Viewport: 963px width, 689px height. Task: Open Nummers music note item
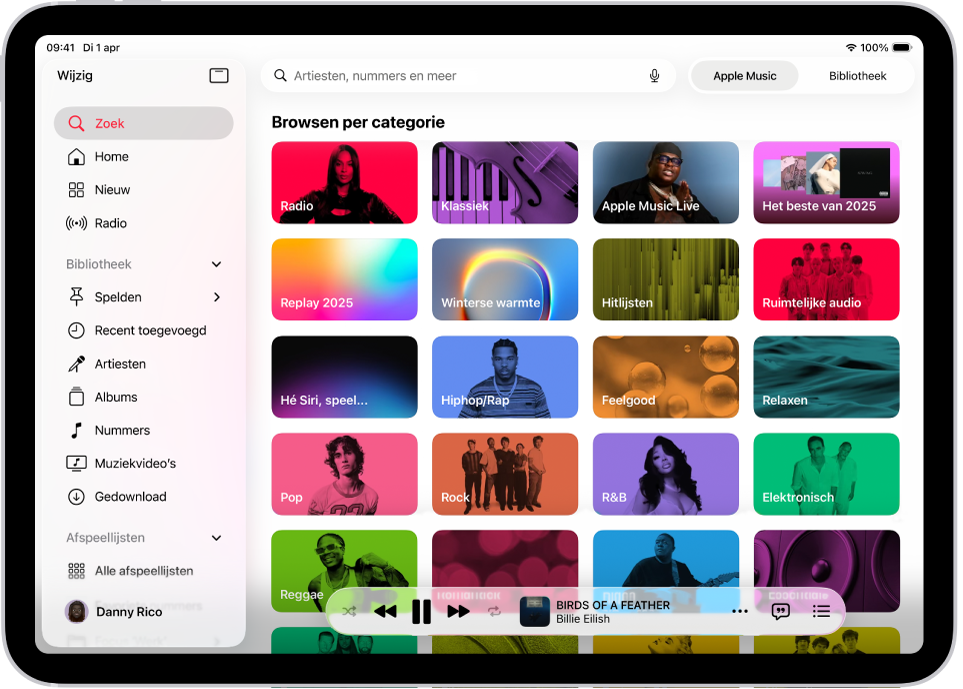click(143, 430)
